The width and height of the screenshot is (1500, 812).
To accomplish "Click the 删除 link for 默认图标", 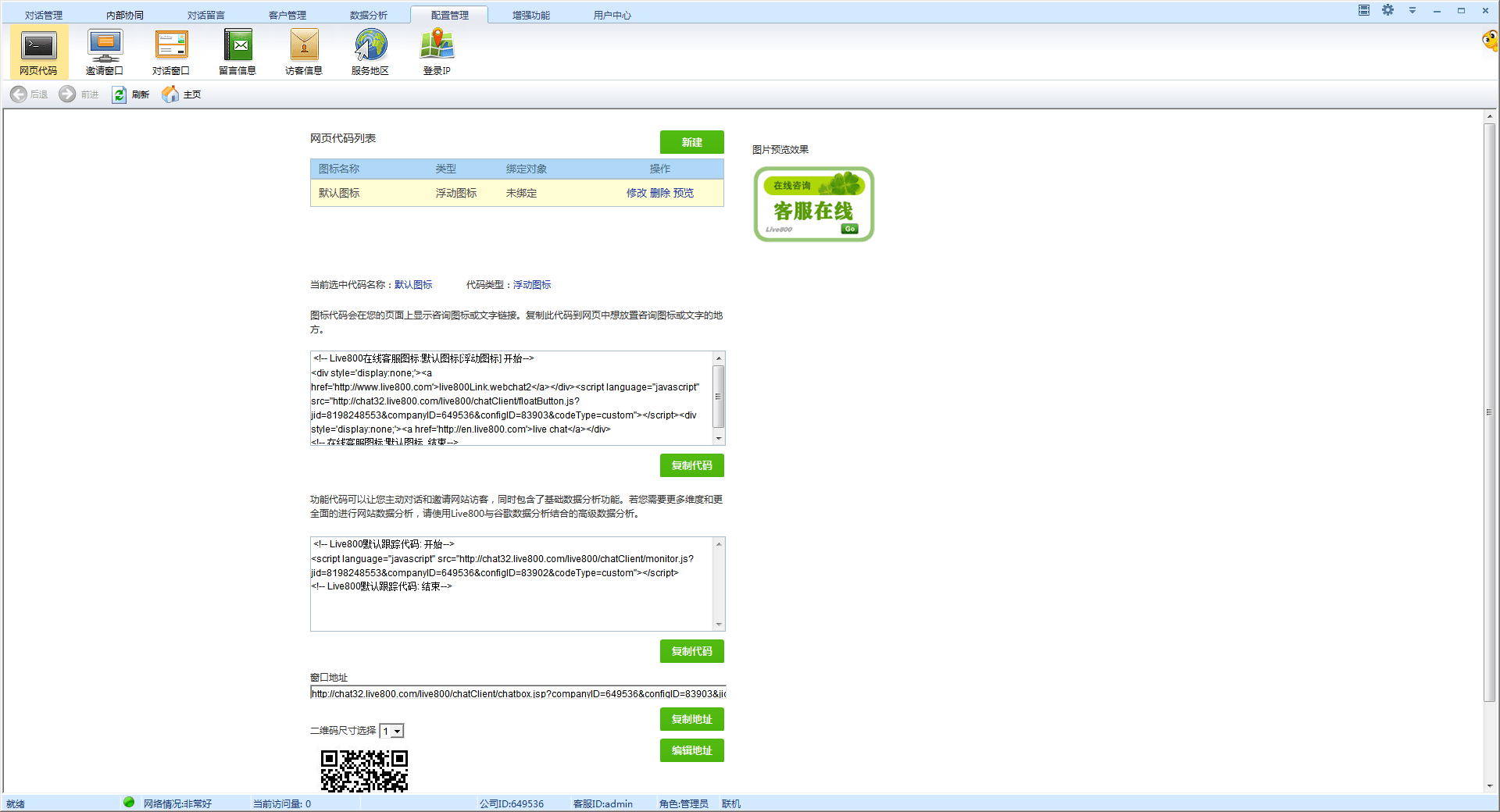I will tap(659, 193).
